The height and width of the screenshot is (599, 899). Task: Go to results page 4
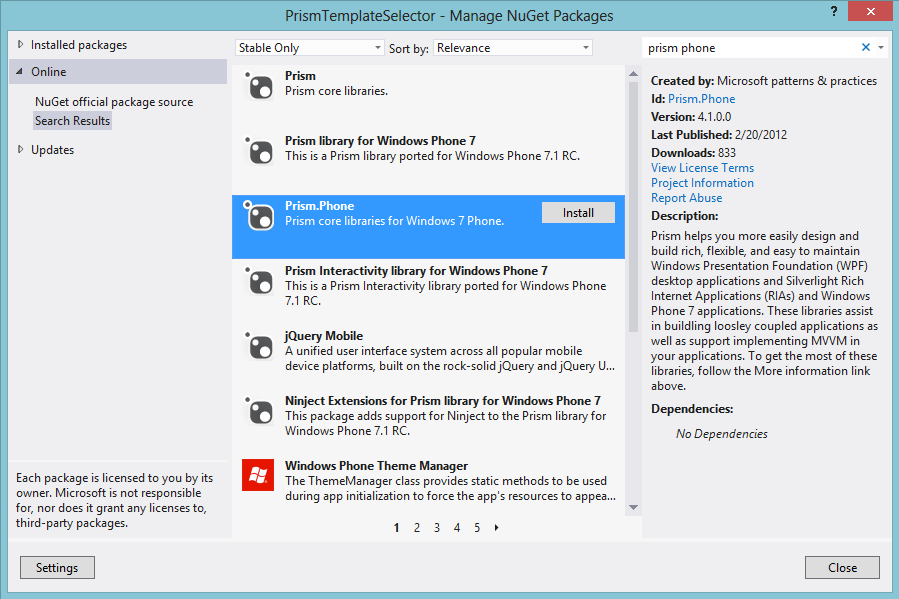(457, 528)
